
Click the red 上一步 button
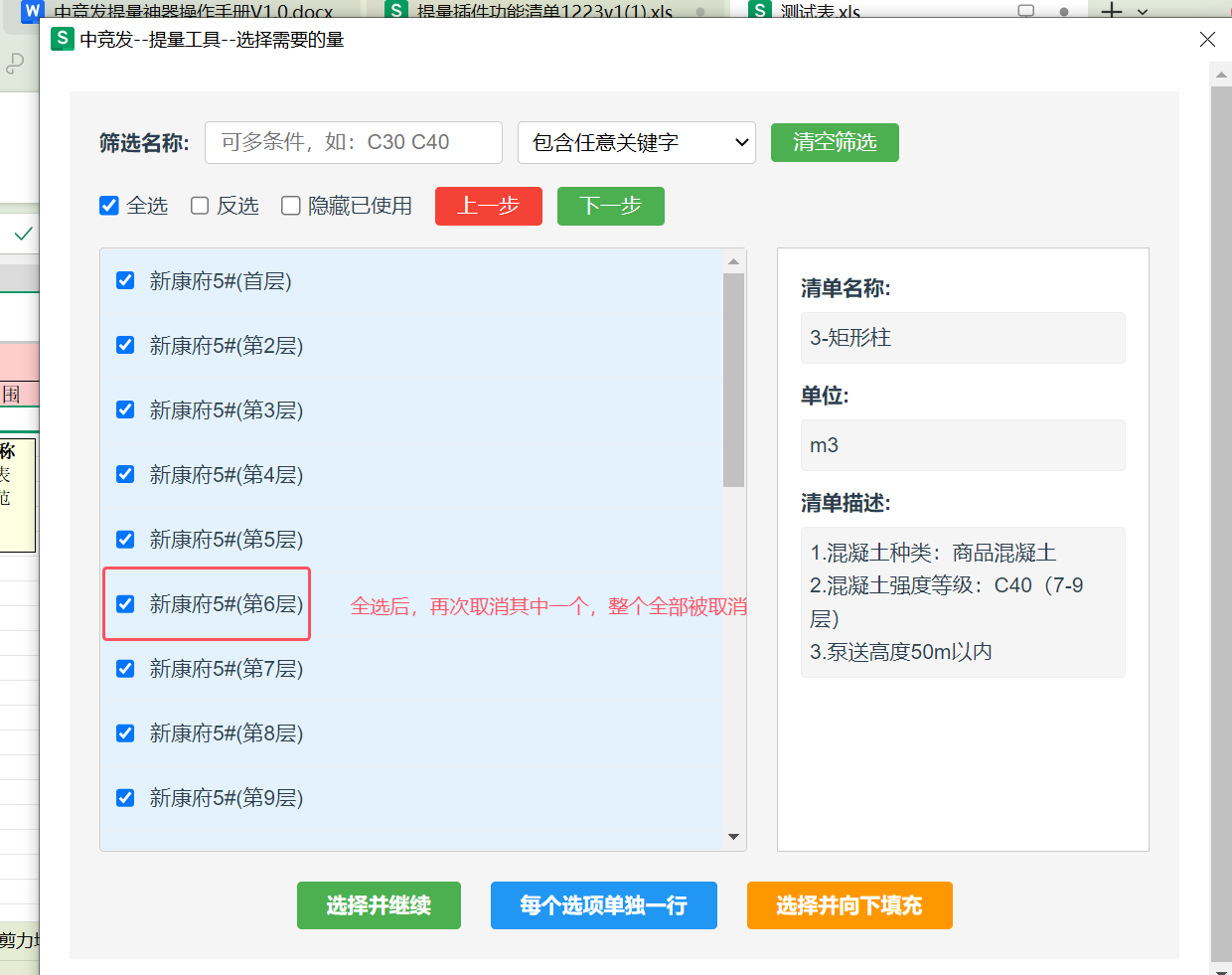coord(488,206)
